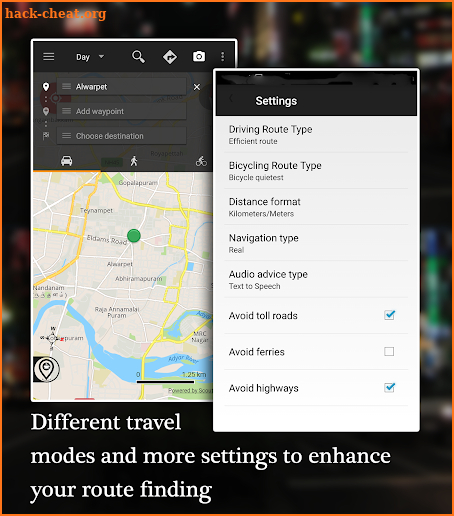Tap the location pin button on map
The height and width of the screenshot is (516, 454).
pyautogui.click(x=46, y=369)
